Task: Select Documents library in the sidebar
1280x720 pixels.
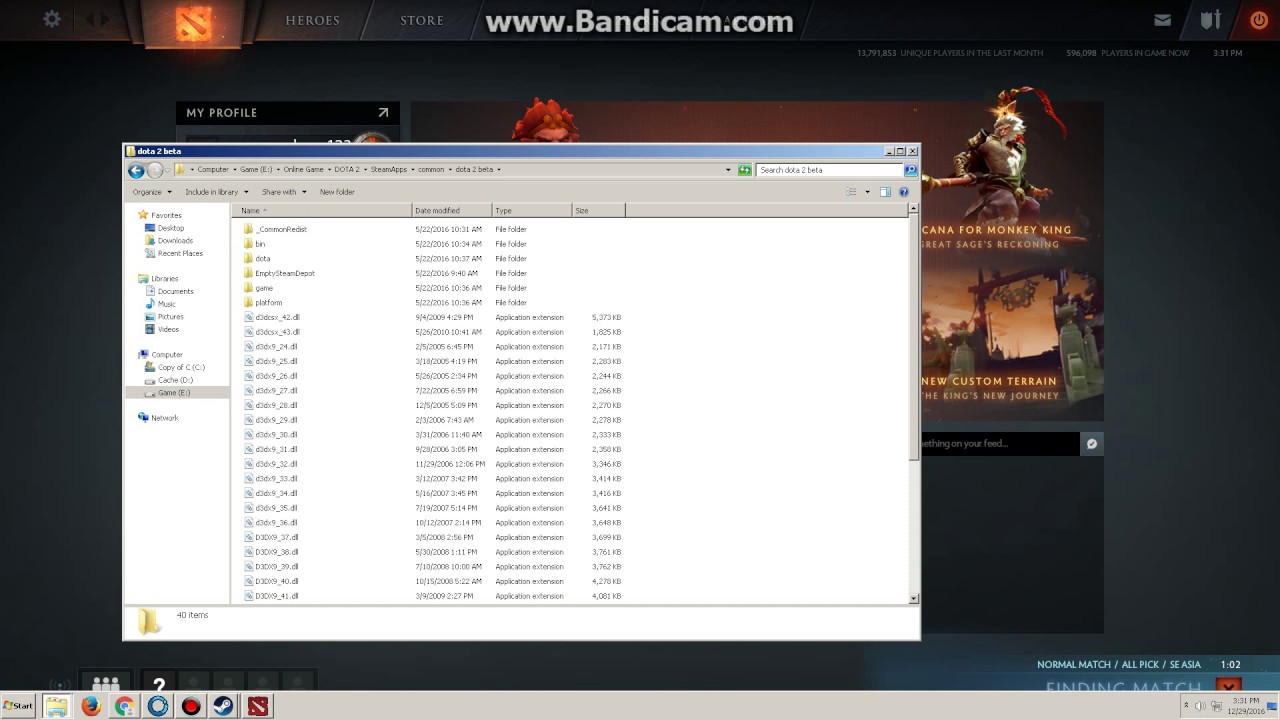Action: (x=175, y=292)
